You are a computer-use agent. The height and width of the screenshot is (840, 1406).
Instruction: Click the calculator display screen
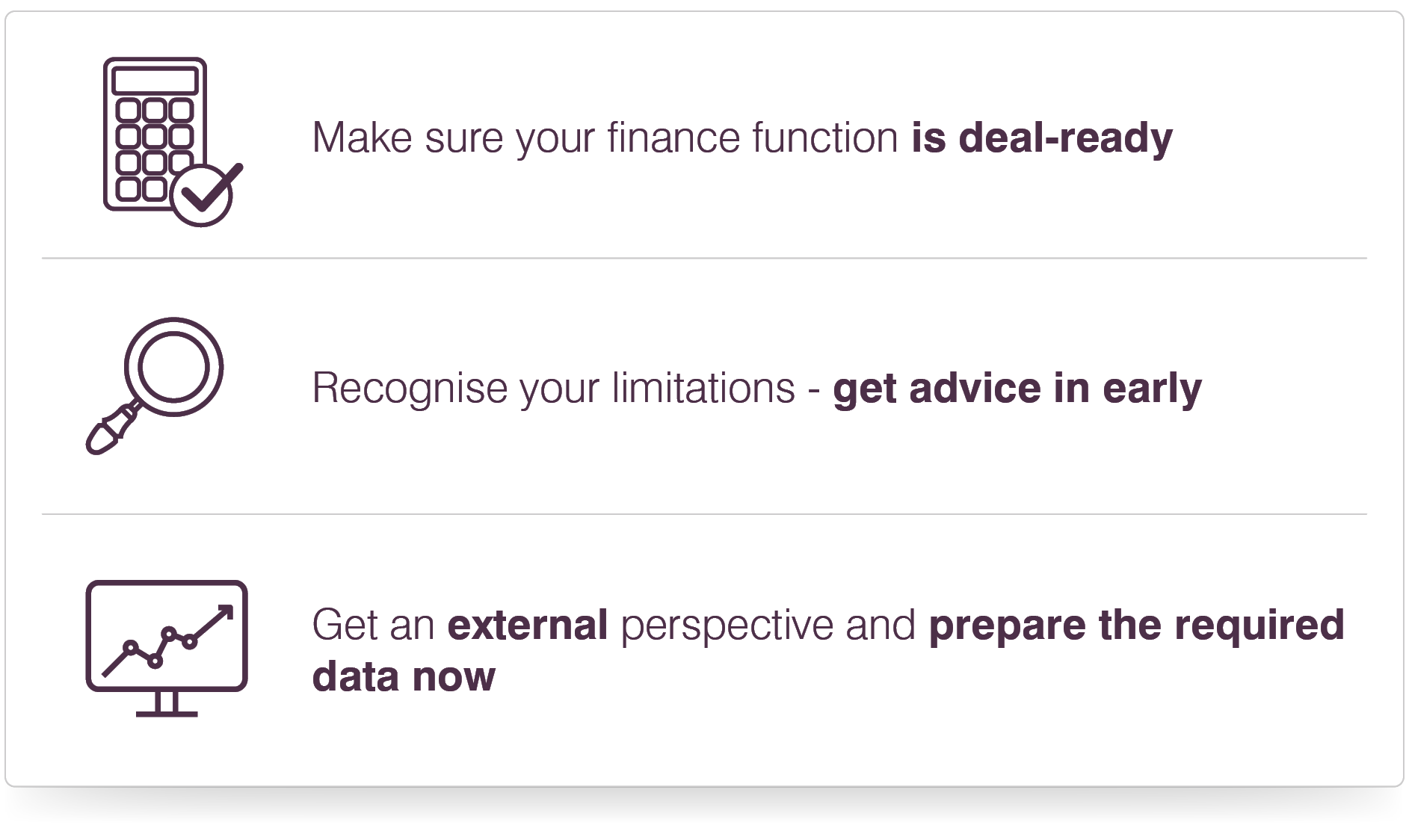pos(155,81)
